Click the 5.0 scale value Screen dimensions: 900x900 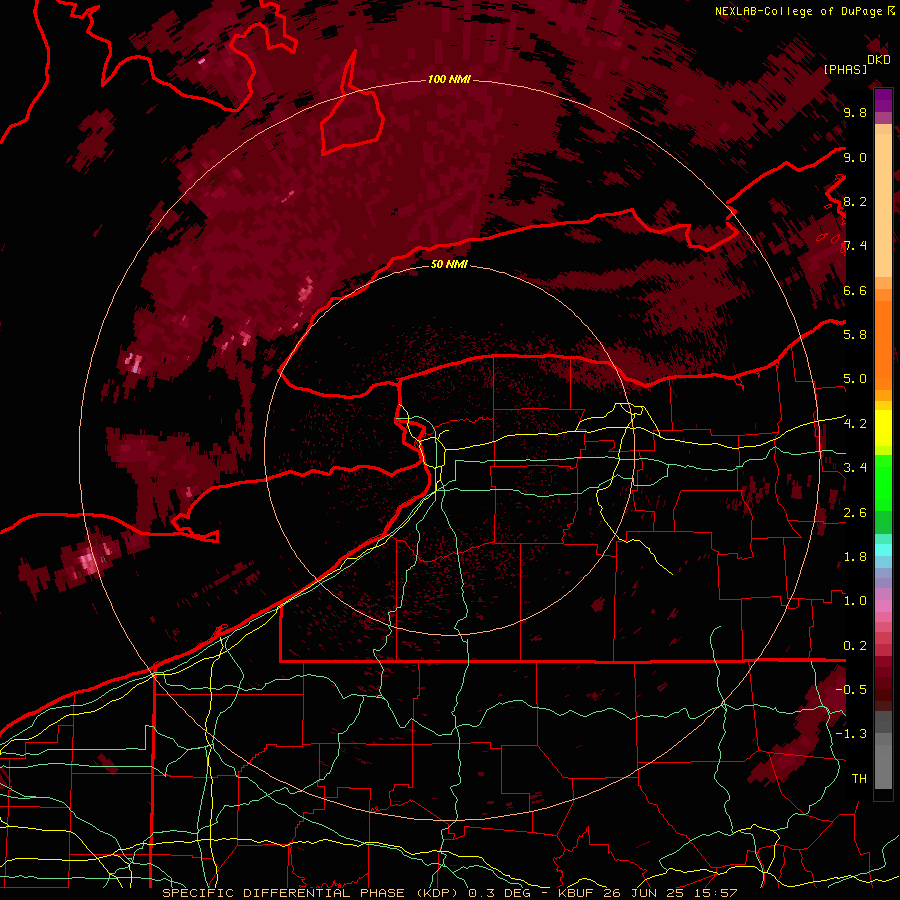tap(855, 379)
